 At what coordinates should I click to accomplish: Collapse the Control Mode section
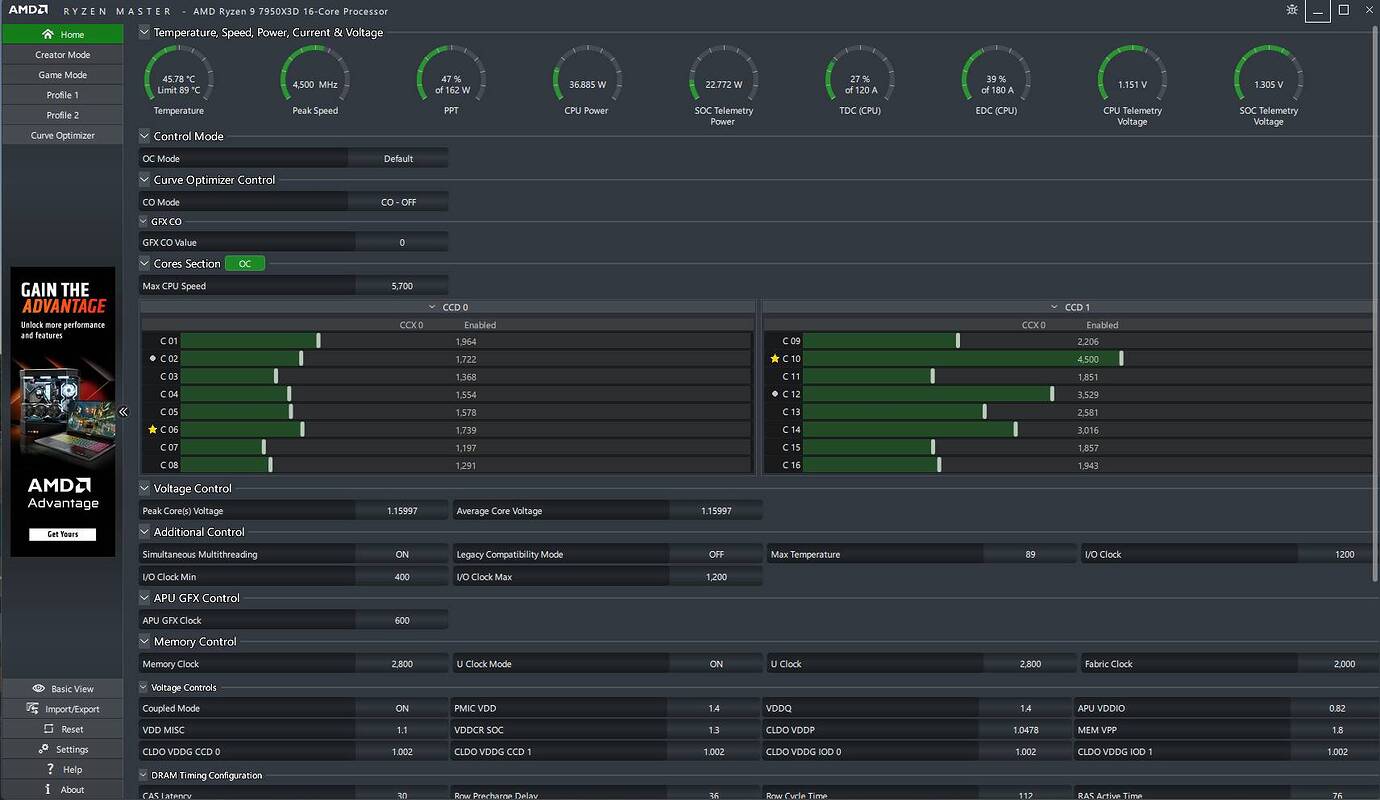tap(145, 137)
